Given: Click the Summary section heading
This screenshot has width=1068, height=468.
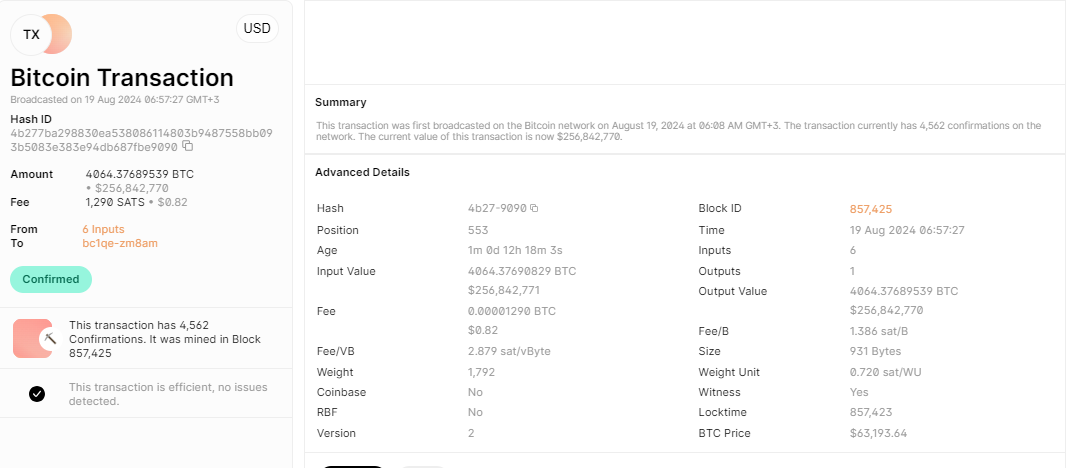Looking at the screenshot, I should tap(340, 102).
